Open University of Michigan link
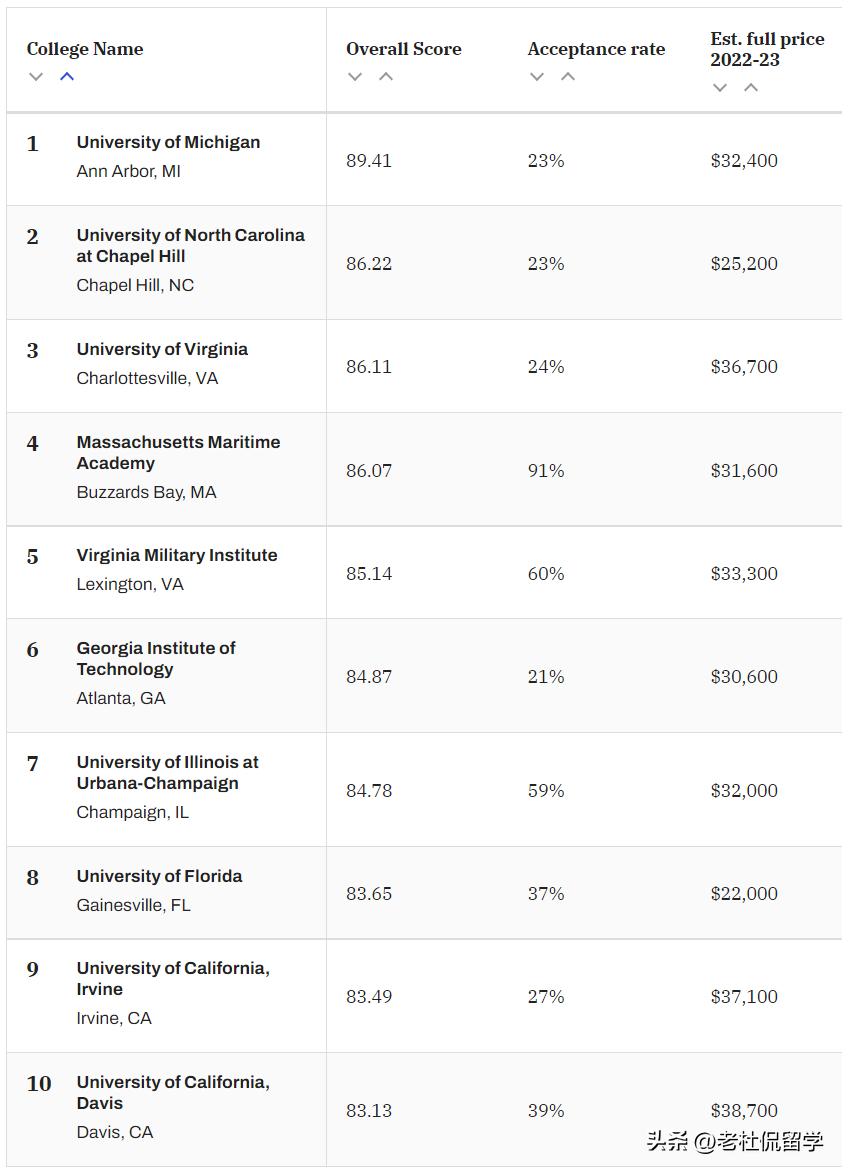 [x=168, y=142]
